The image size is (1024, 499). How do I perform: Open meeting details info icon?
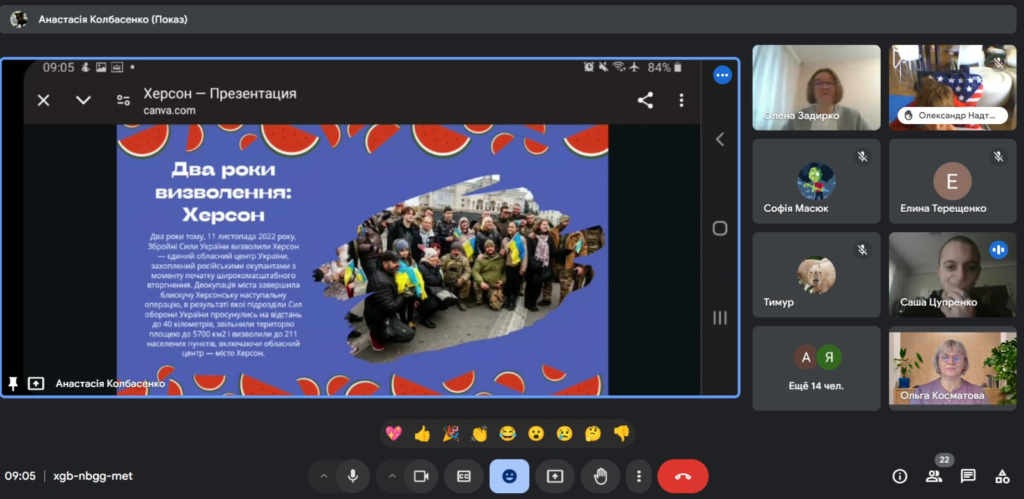click(x=900, y=476)
